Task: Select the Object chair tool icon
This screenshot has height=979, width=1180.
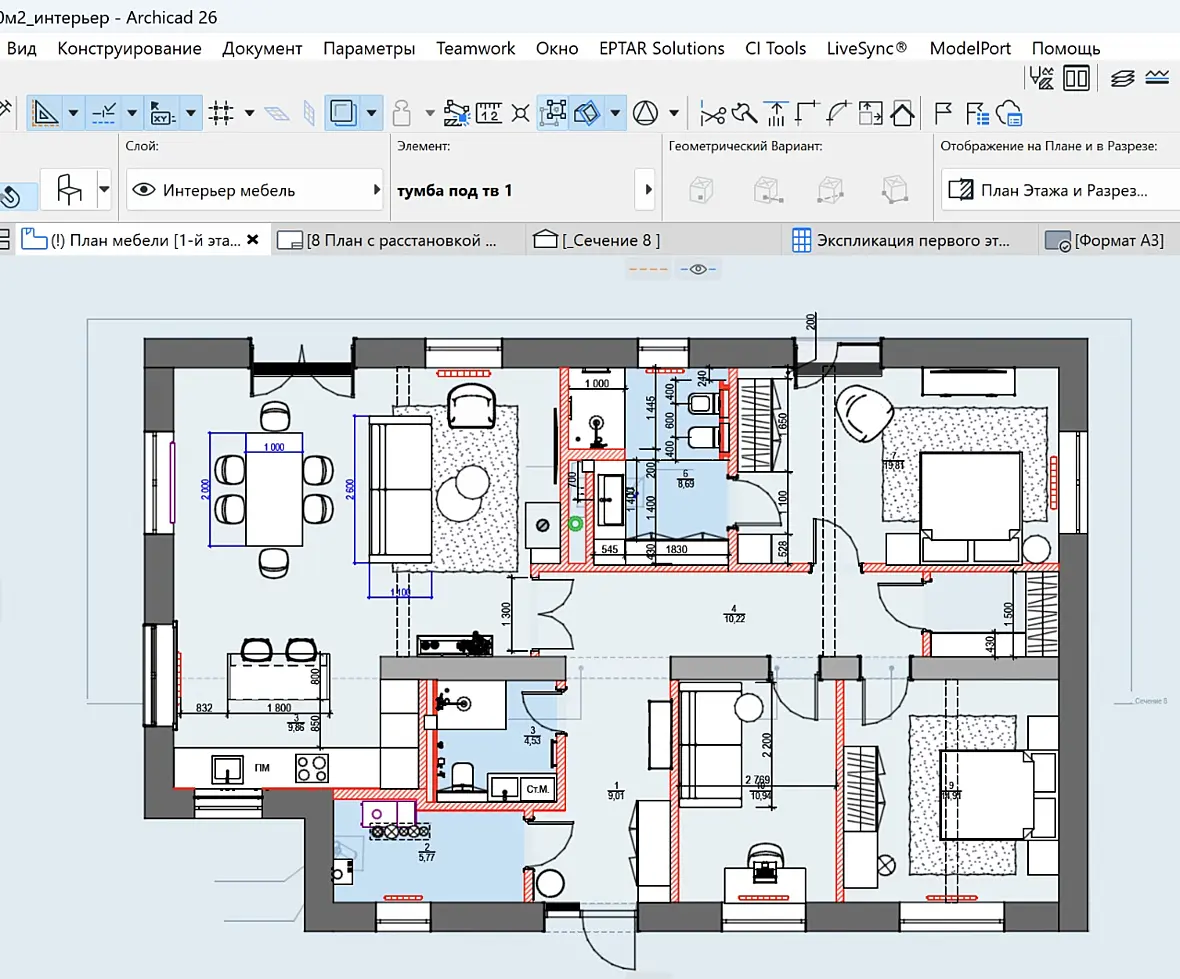Action: click(x=69, y=189)
